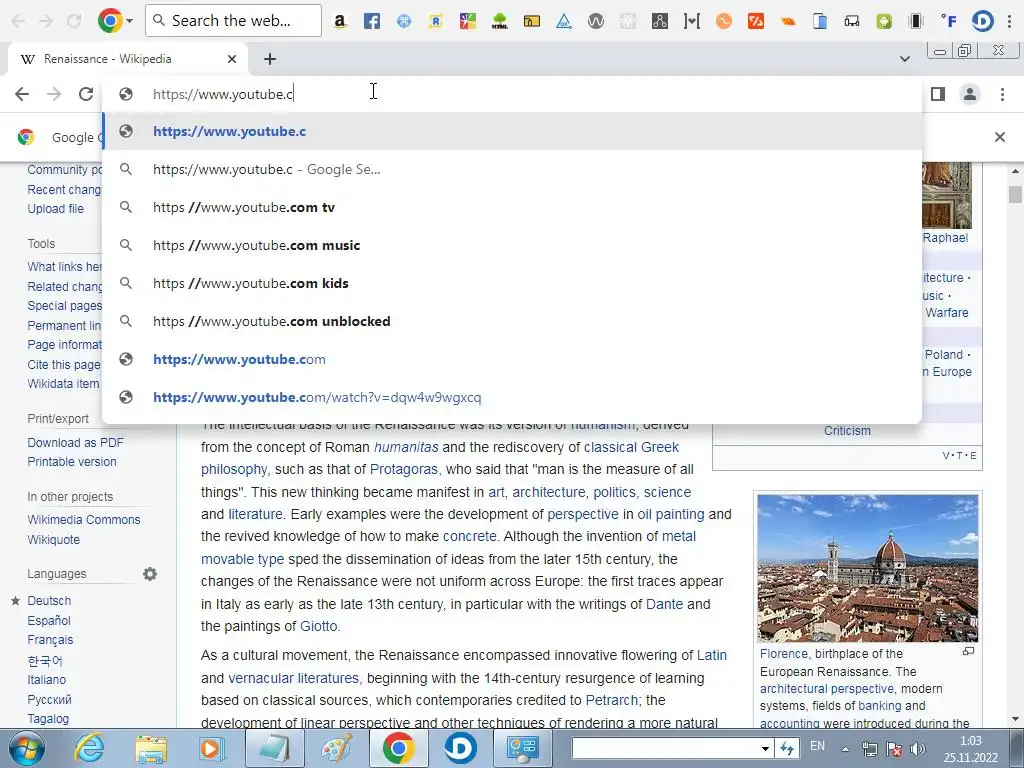Expand the taskbar address dropdown arrow
This screenshot has width=1024, height=768.
coord(765,749)
